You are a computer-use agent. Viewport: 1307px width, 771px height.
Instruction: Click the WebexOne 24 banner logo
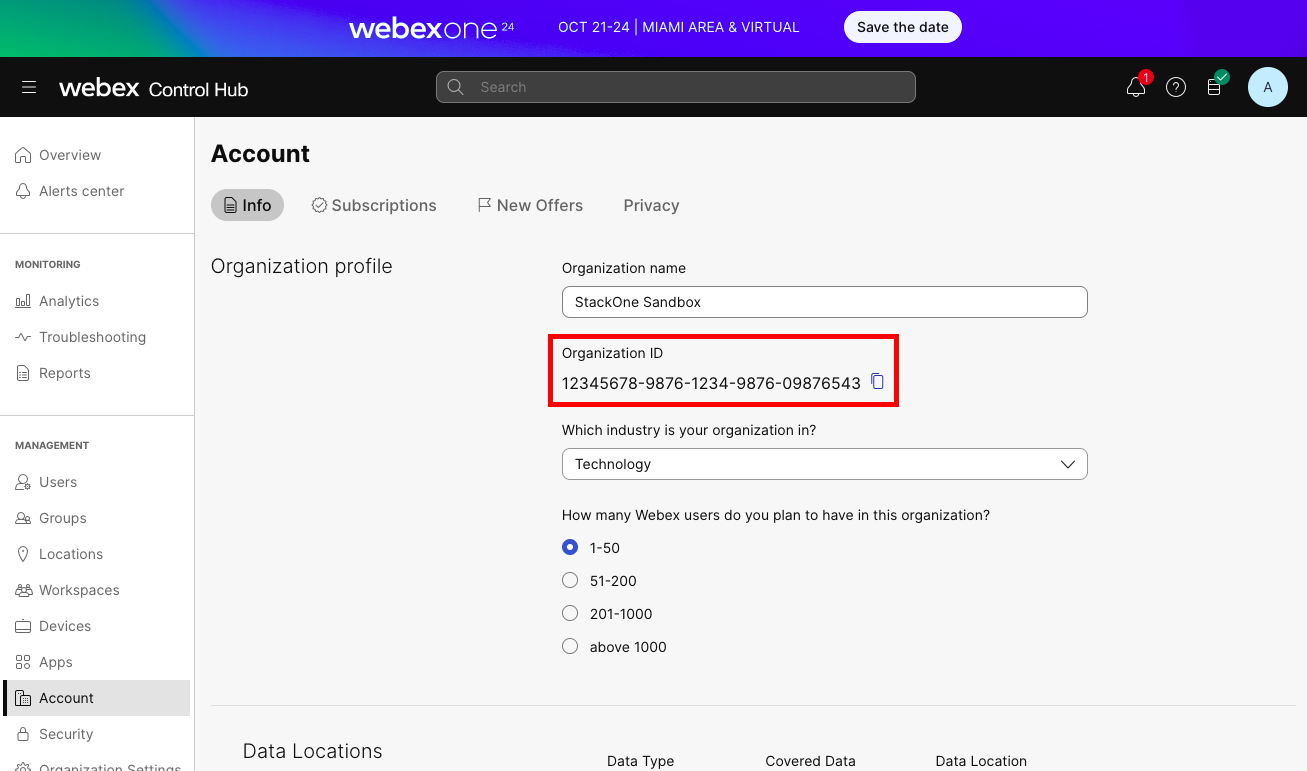(x=431, y=28)
